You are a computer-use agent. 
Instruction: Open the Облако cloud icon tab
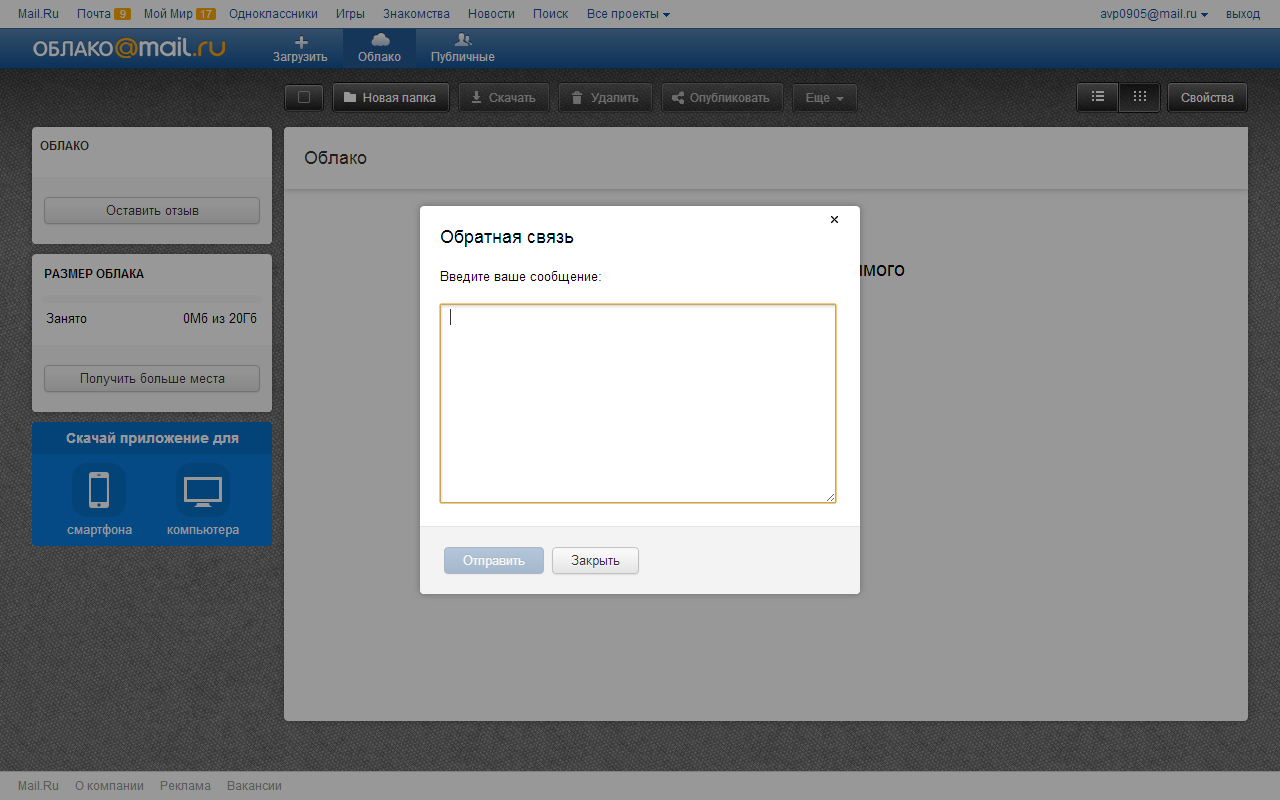tap(380, 40)
